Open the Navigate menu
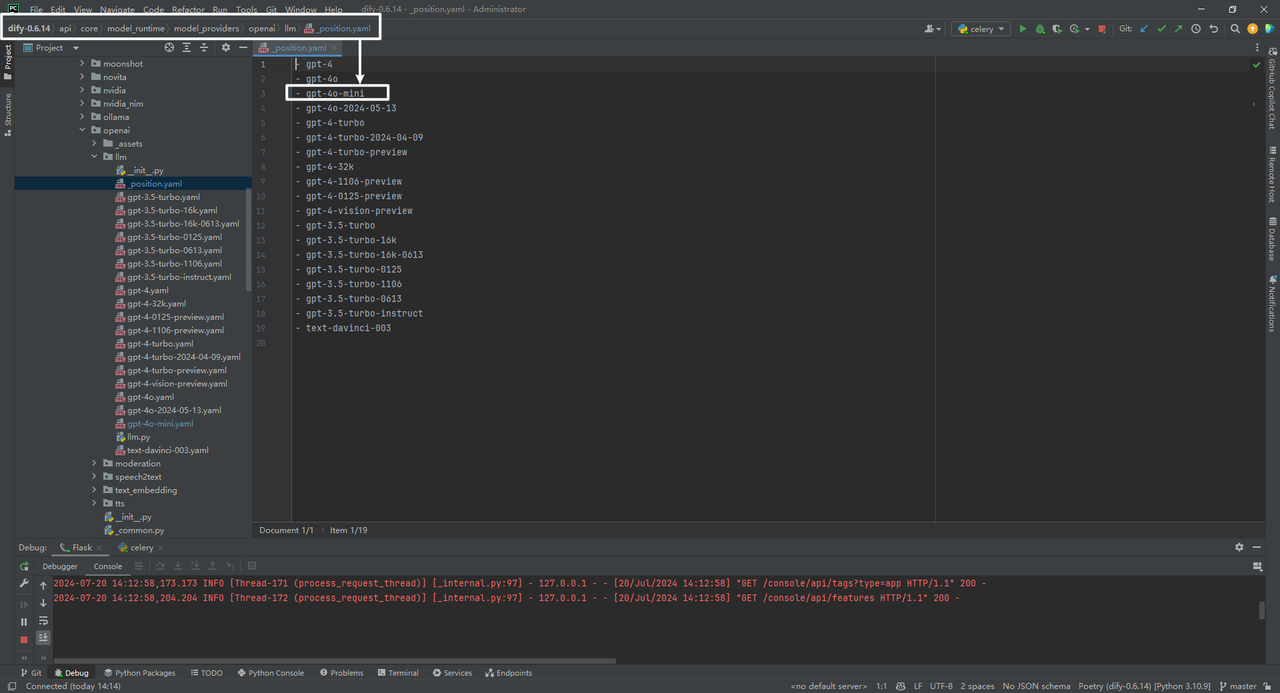Image resolution: width=1280 pixels, height=693 pixels. 117,9
